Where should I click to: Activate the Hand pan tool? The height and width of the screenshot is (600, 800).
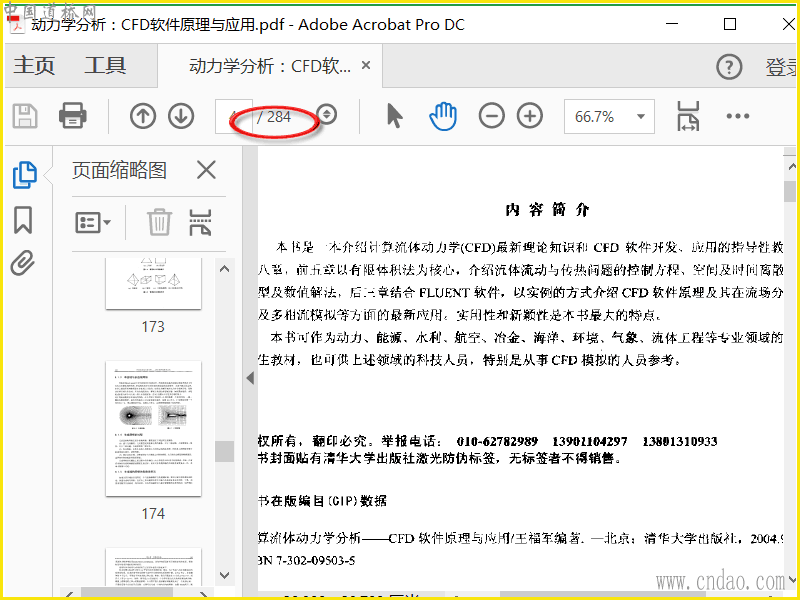tap(442, 116)
